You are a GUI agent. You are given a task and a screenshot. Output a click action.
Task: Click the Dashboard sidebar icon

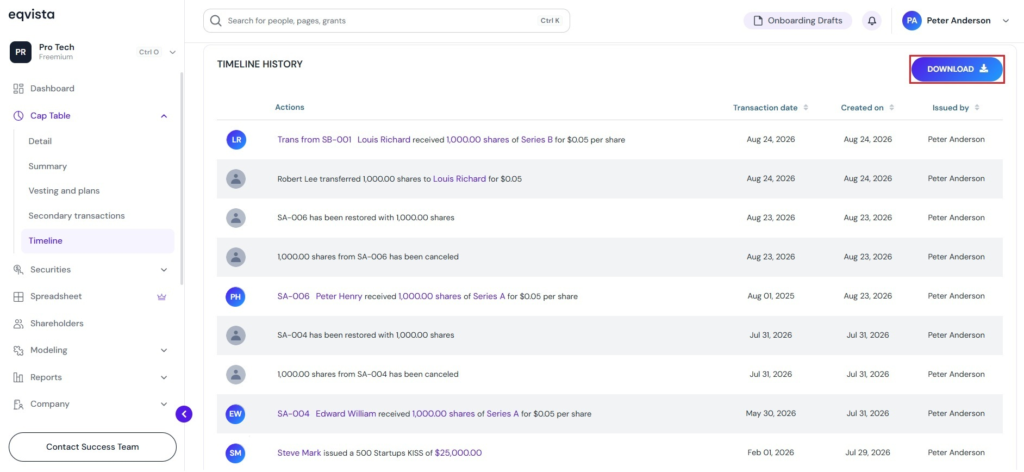pyautogui.click(x=18, y=88)
